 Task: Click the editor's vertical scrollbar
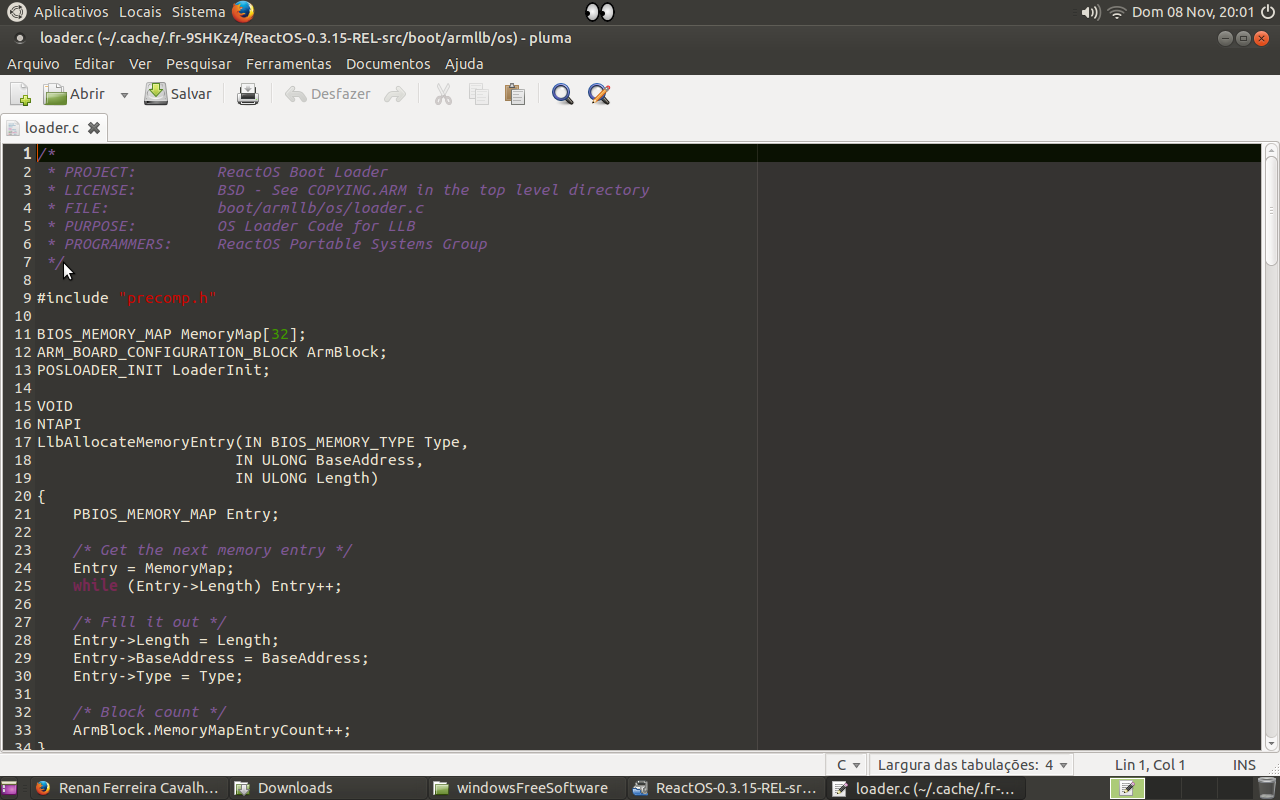[x=1271, y=447]
